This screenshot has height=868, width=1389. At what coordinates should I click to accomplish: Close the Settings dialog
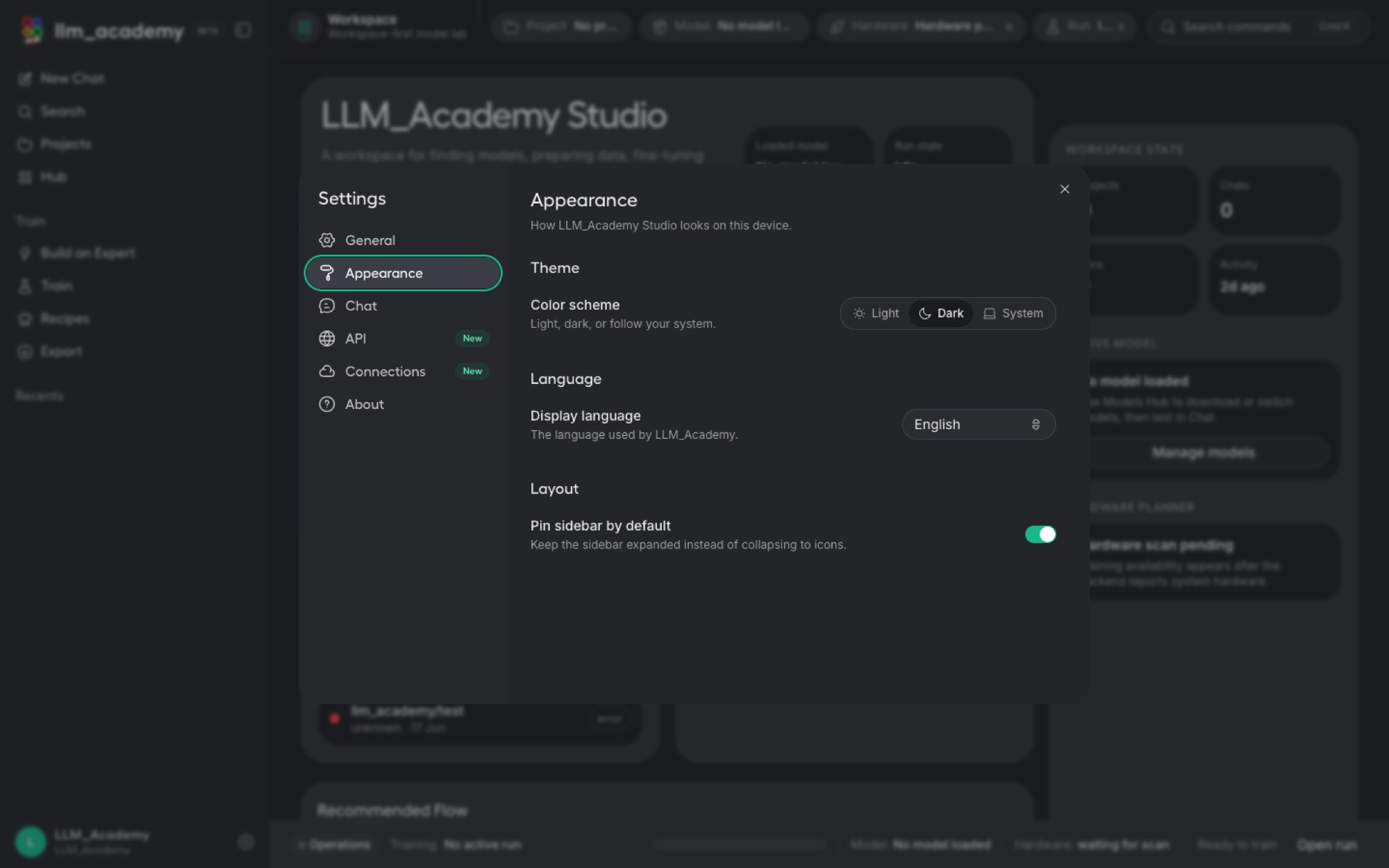[x=1065, y=189]
